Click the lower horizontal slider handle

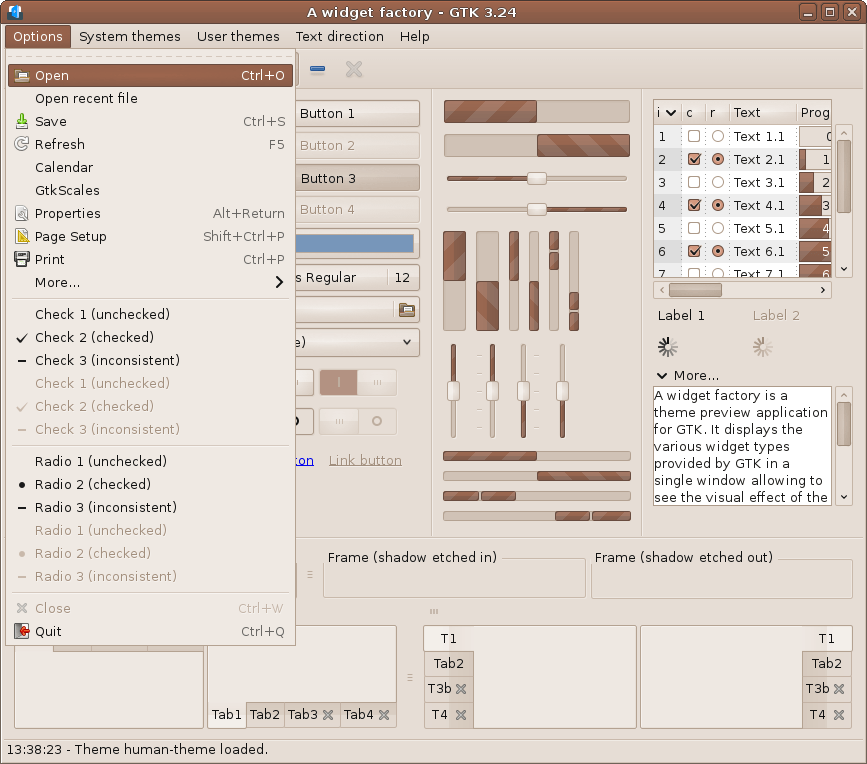coord(536,210)
